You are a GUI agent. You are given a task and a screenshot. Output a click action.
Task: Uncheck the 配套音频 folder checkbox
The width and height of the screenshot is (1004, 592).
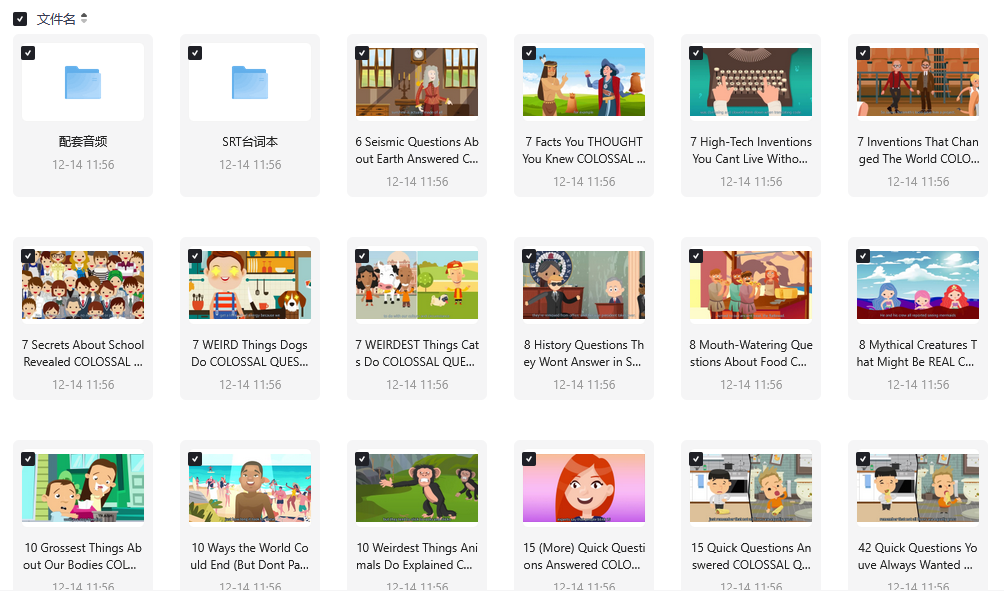pos(28,53)
